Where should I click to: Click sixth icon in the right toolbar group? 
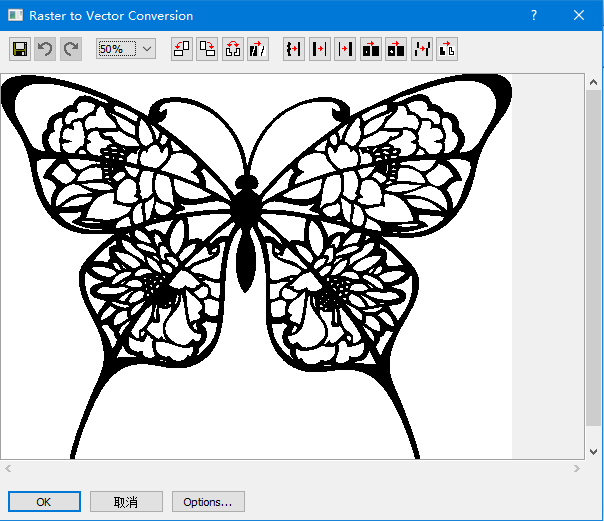[422, 49]
